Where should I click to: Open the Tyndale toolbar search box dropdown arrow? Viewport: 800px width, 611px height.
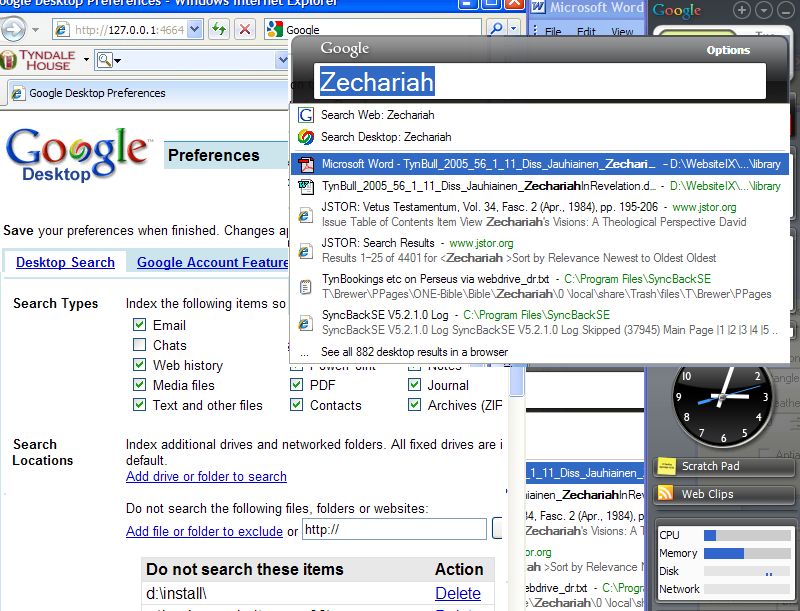tap(283, 61)
